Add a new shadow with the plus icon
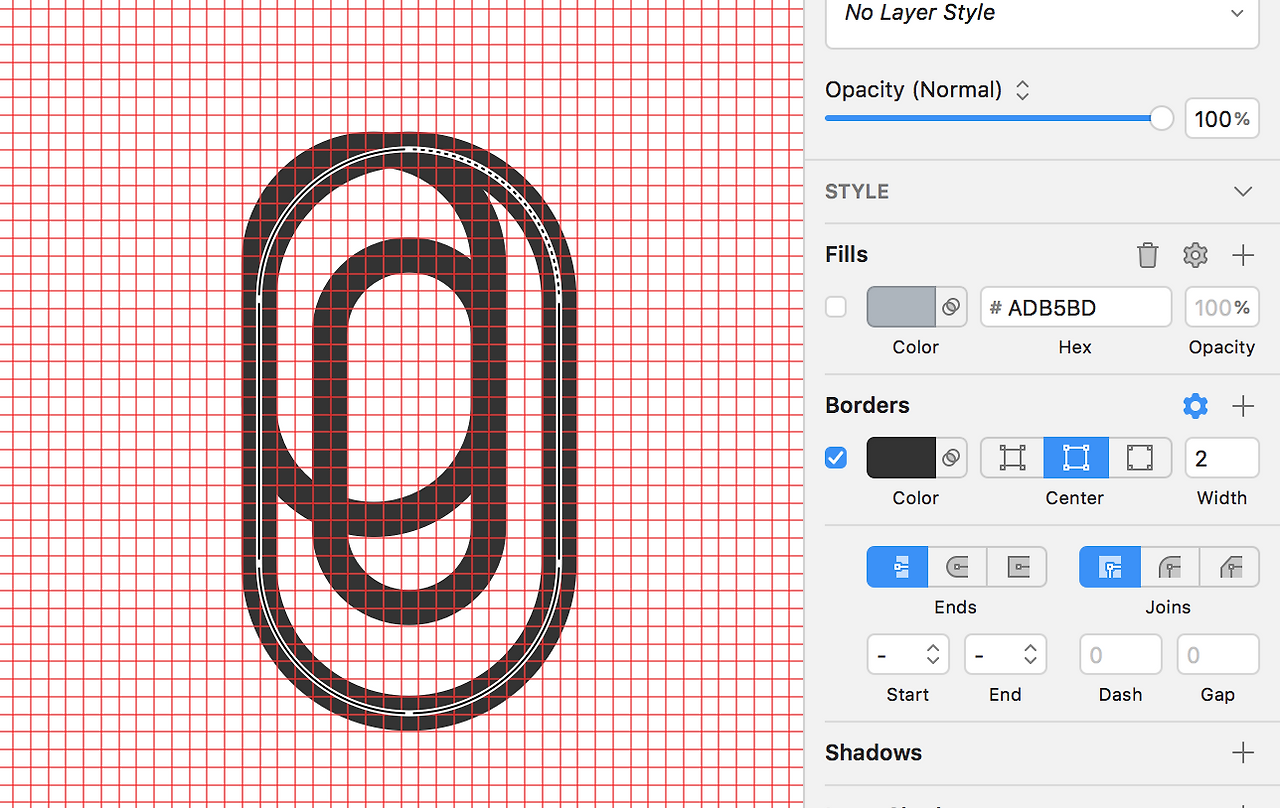 [1243, 752]
